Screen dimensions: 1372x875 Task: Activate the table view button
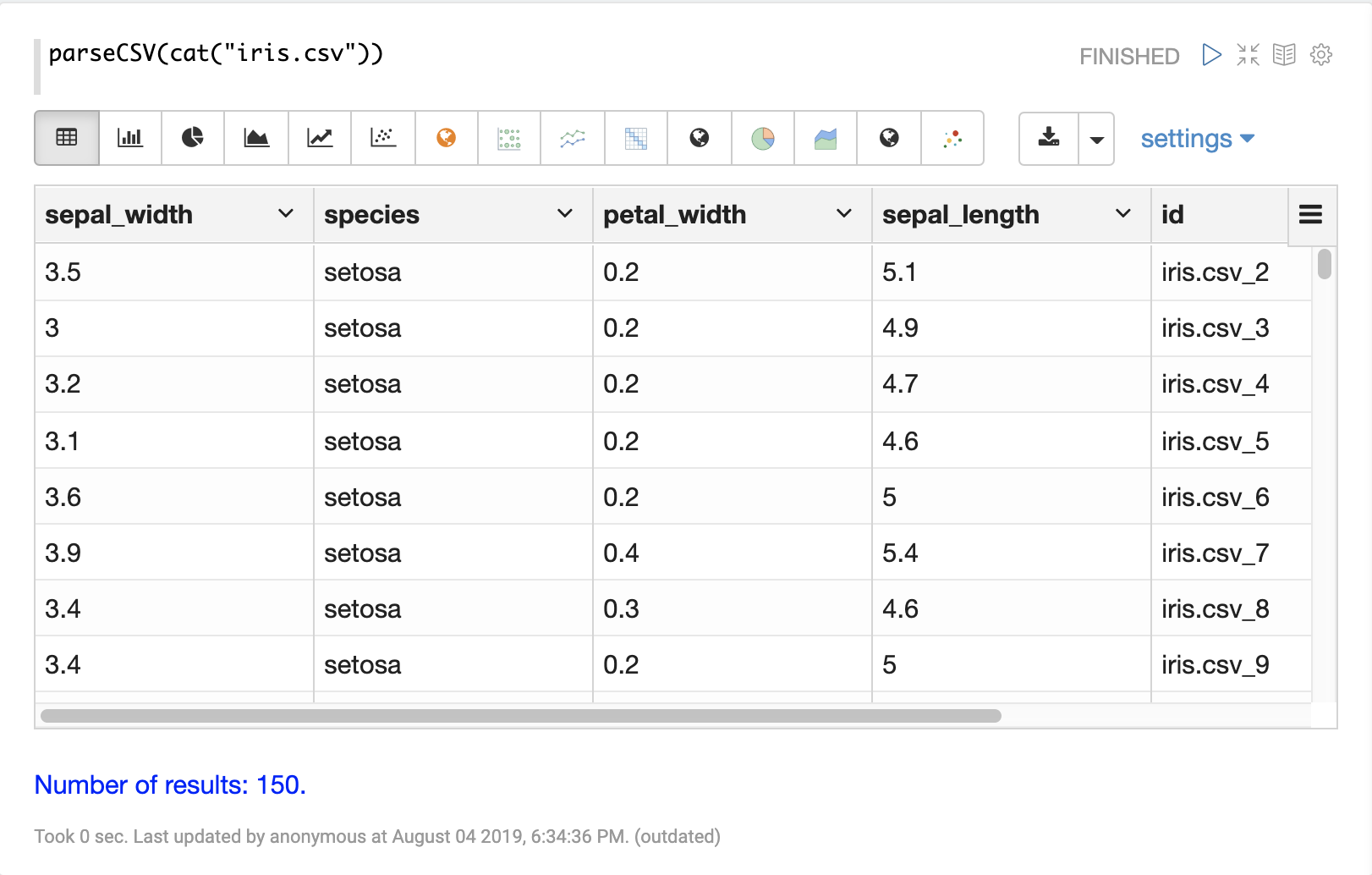pos(67,138)
